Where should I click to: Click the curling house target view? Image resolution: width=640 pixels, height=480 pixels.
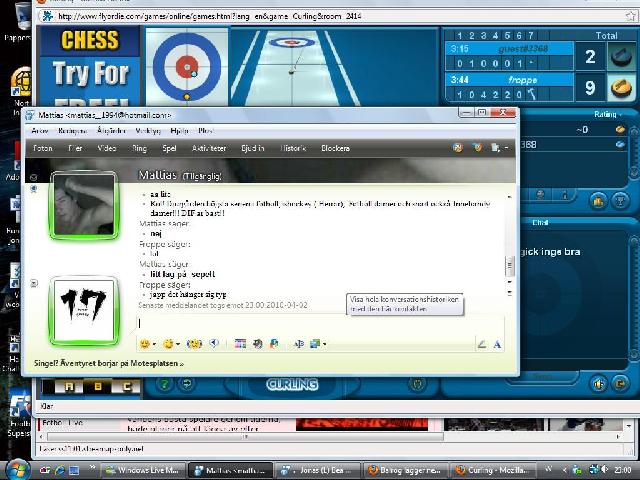coord(187,67)
